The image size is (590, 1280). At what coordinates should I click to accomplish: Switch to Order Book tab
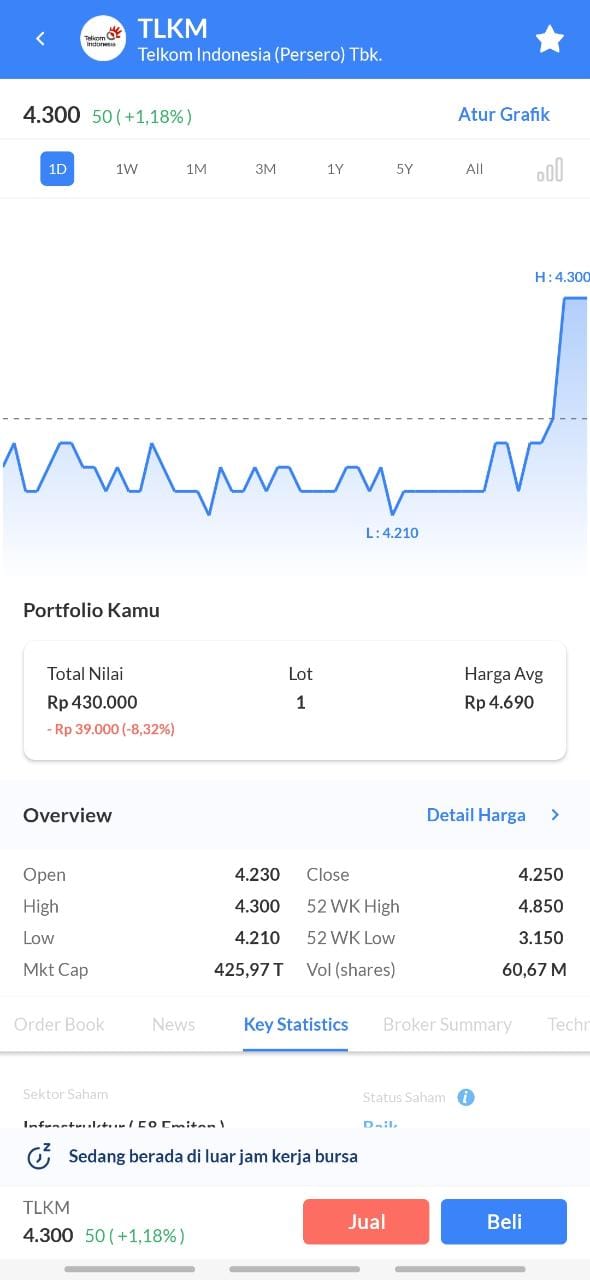(x=59, y=1024)
